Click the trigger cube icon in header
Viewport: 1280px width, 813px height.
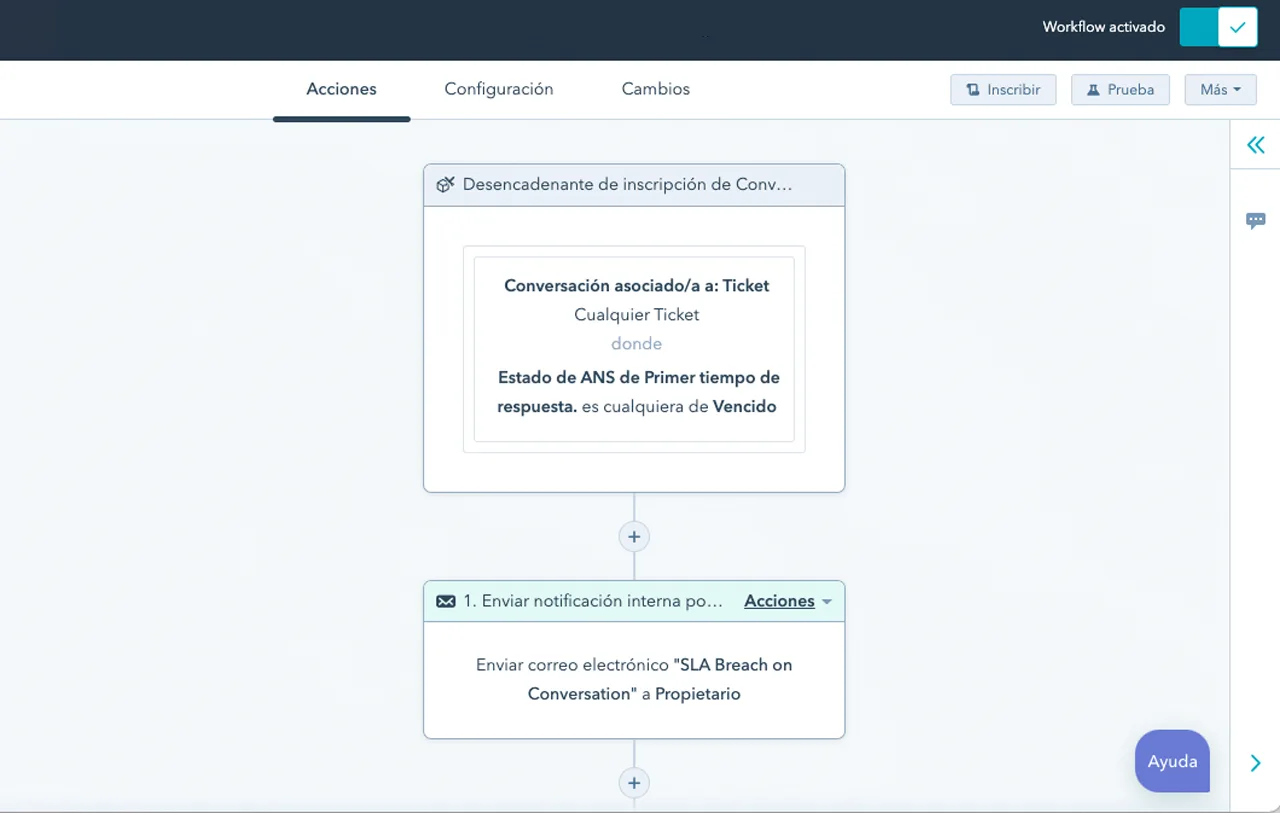[446, 184]
